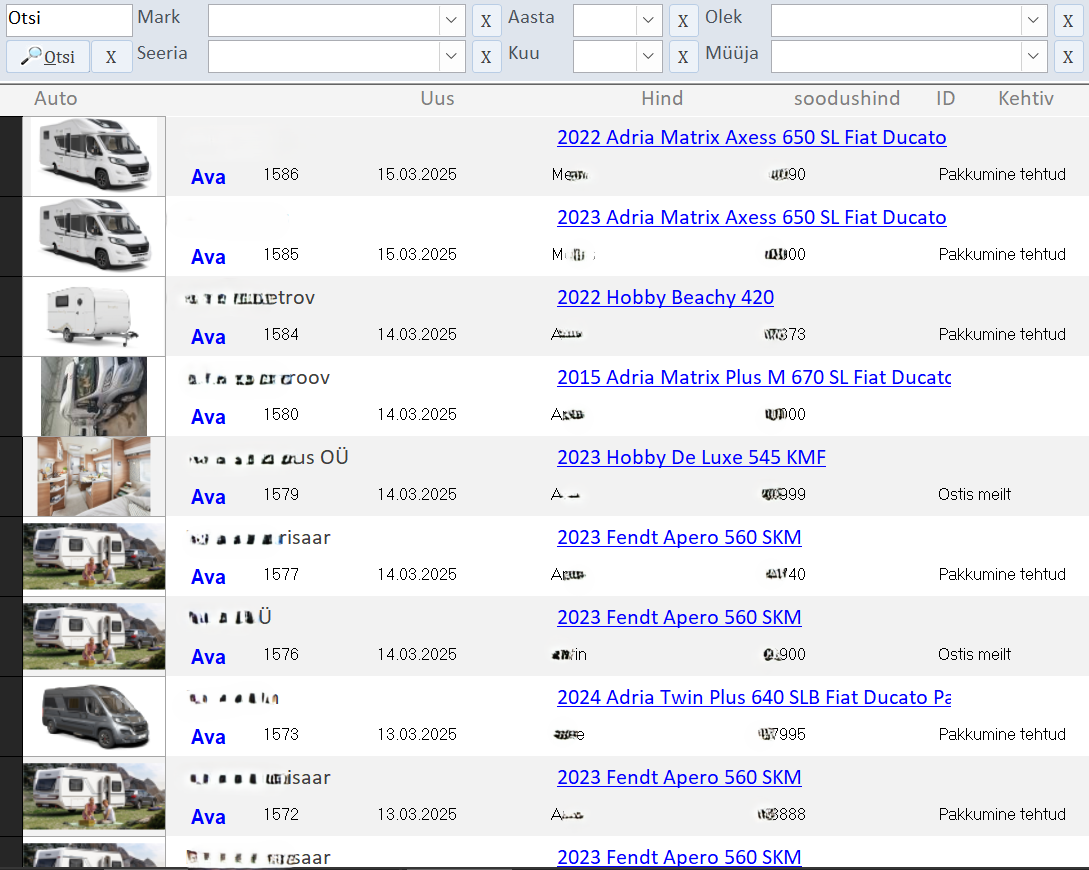Select motorhome thumbnail in row 1585
Viewport: 1089px width, 870px height.
(x=94, y=236)
